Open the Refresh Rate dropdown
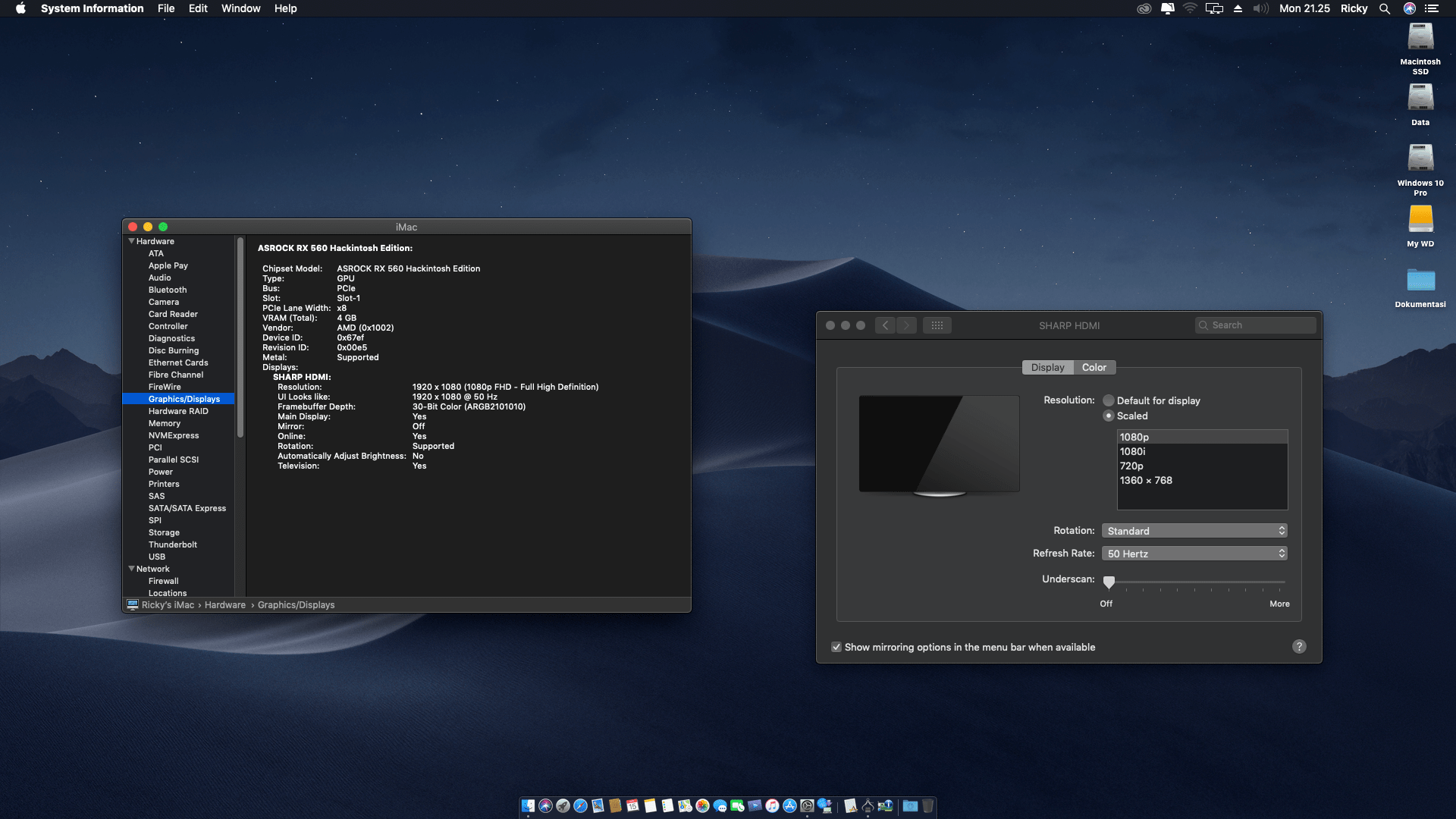Screen dimensions: 1456x819 [x=1194, y=554]
